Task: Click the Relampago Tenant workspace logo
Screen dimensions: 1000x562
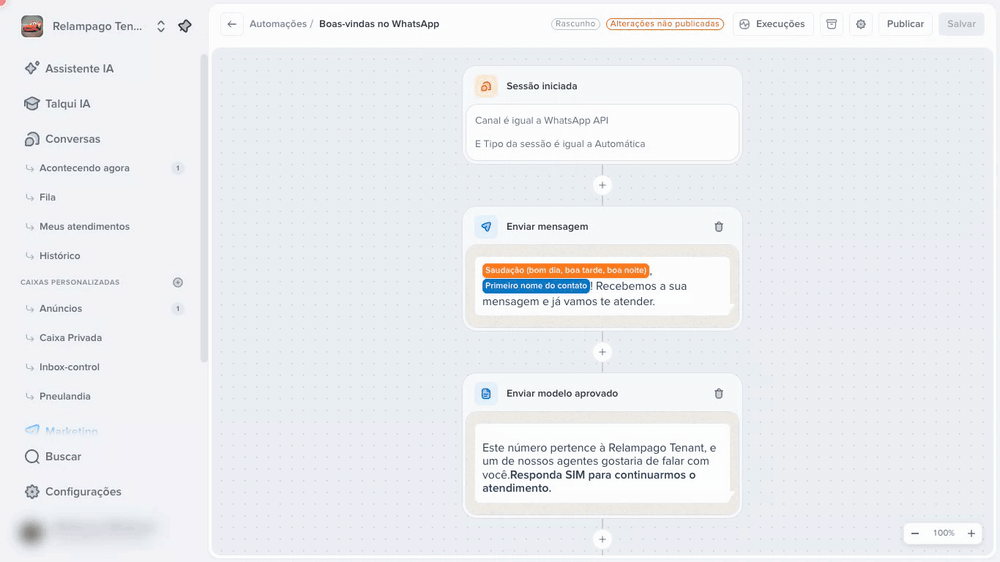Action: 32,26
